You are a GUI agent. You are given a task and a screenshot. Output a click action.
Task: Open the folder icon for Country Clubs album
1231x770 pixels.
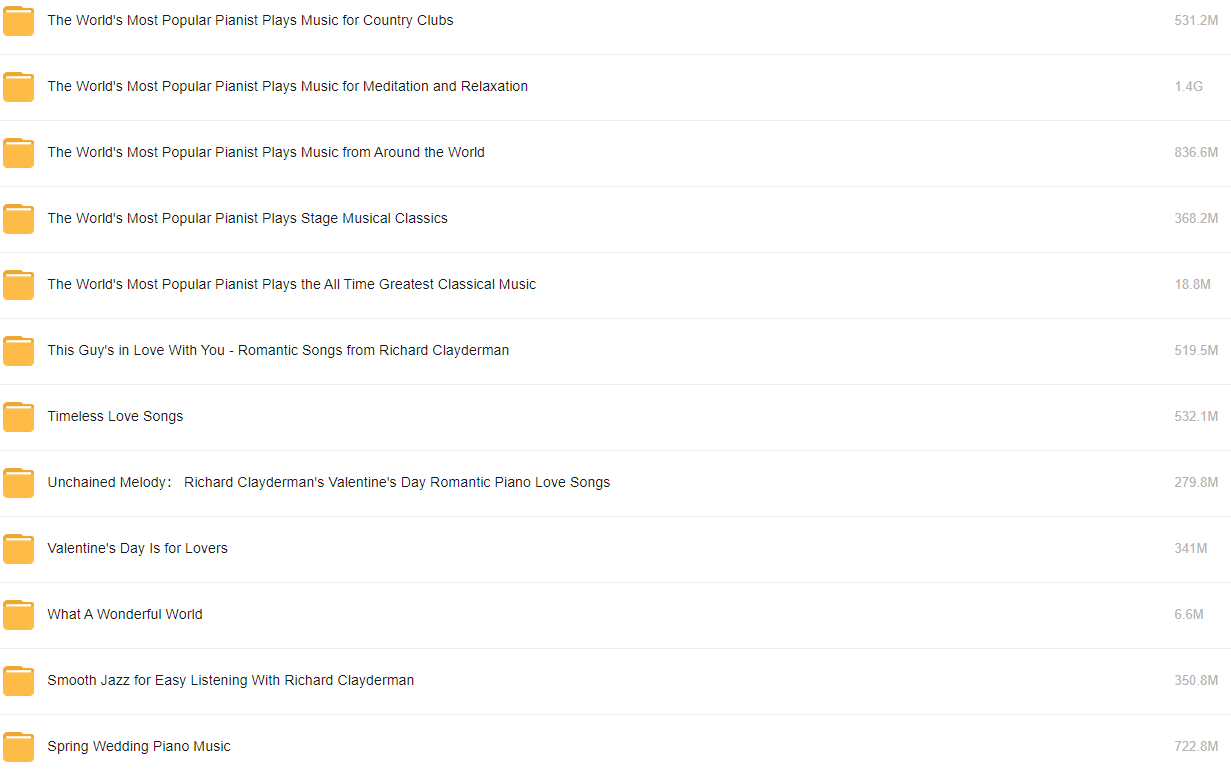18,21
